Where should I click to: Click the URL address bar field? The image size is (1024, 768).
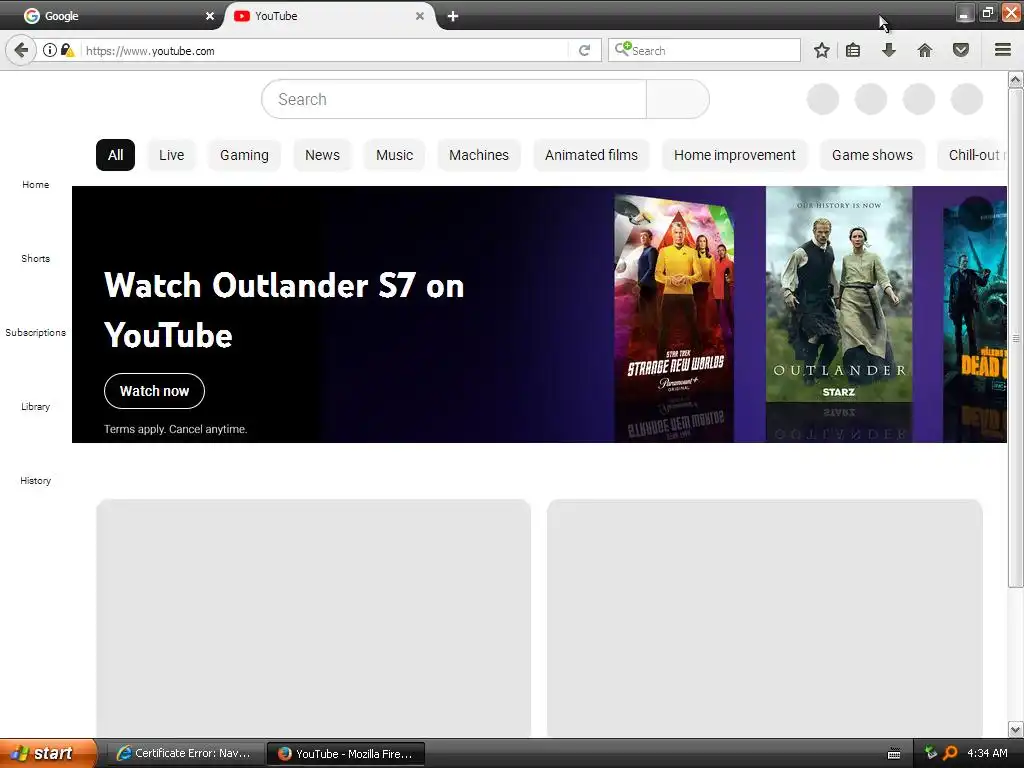325,50
